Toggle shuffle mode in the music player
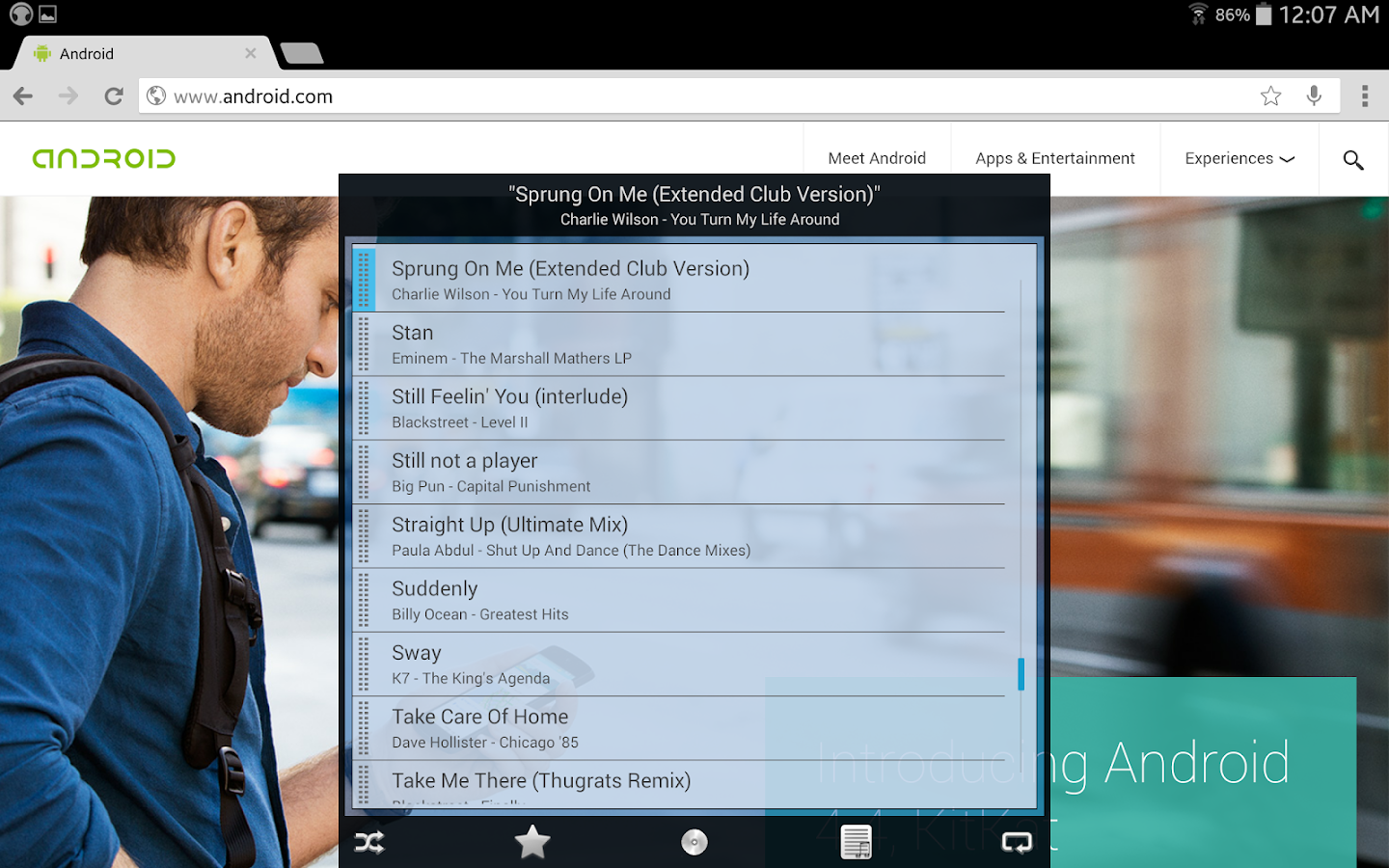The width and height of the screenshot is (1389, 868). pos(369,843)
